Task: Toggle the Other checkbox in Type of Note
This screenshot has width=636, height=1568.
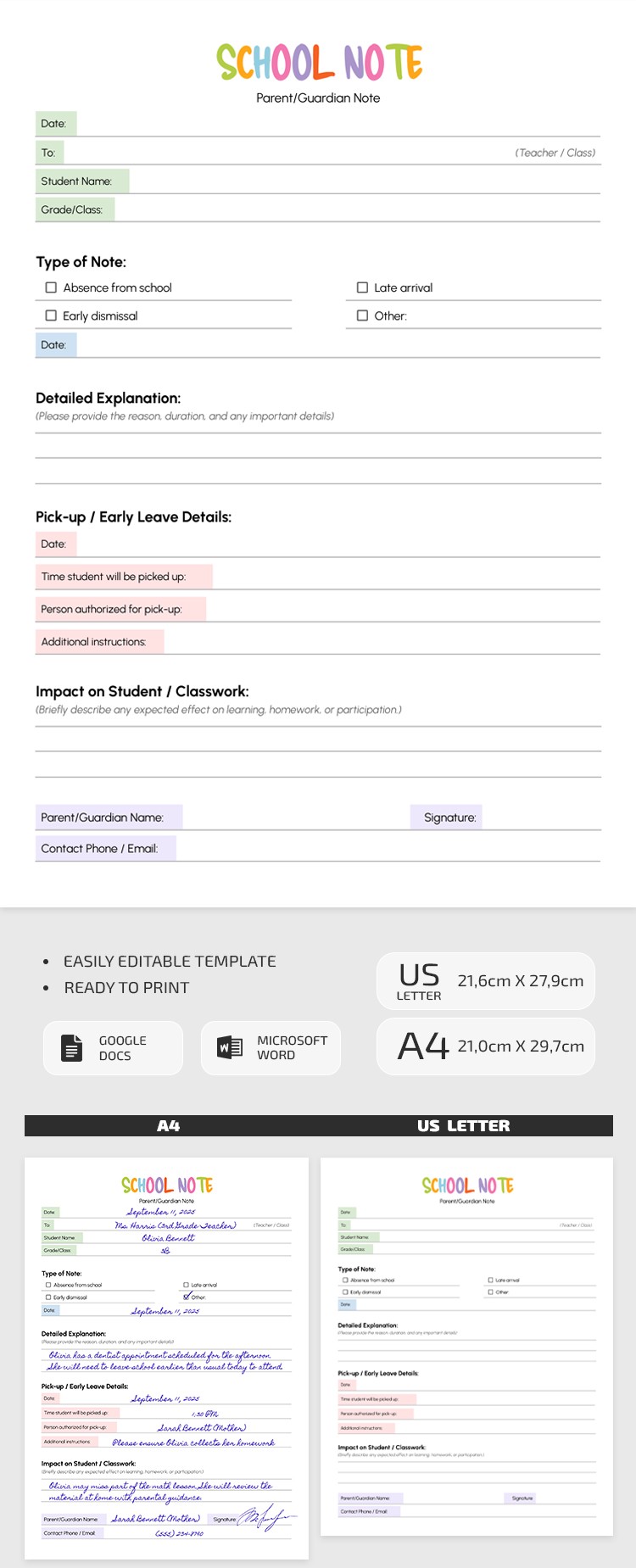Action: [x=362, y=315]
